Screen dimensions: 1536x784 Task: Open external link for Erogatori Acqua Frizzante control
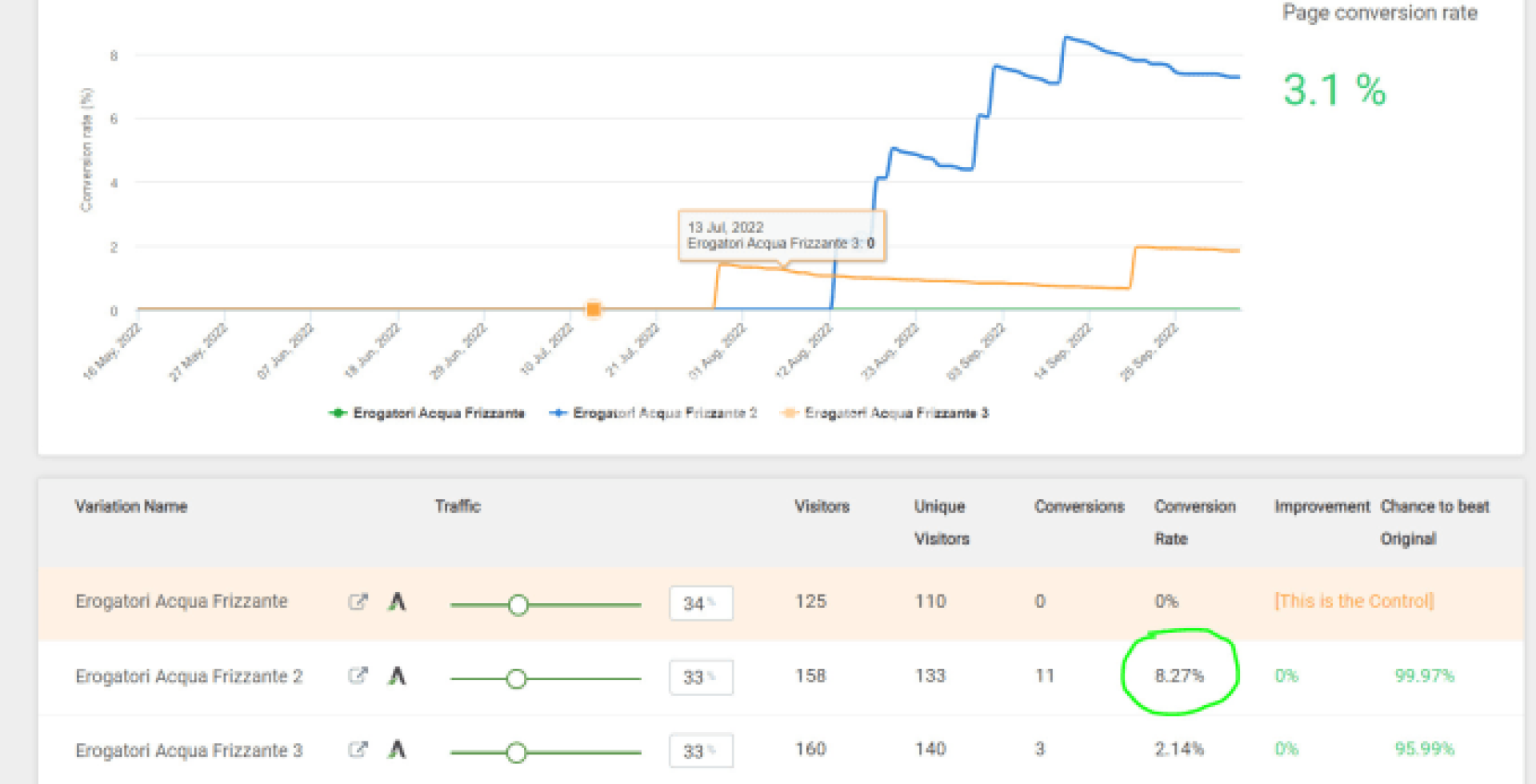358,602
